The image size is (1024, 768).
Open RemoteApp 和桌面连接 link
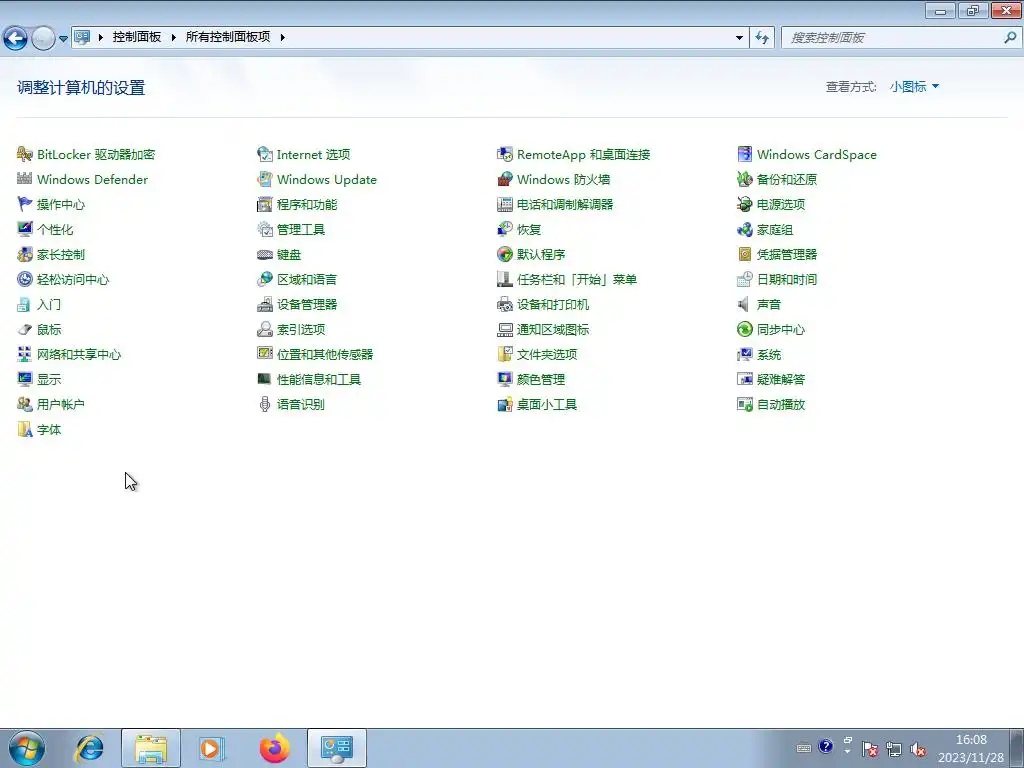point(584,155)
